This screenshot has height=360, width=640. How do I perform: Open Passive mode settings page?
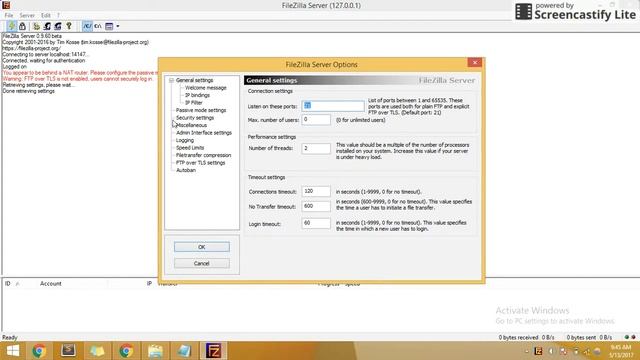[201, 110]
